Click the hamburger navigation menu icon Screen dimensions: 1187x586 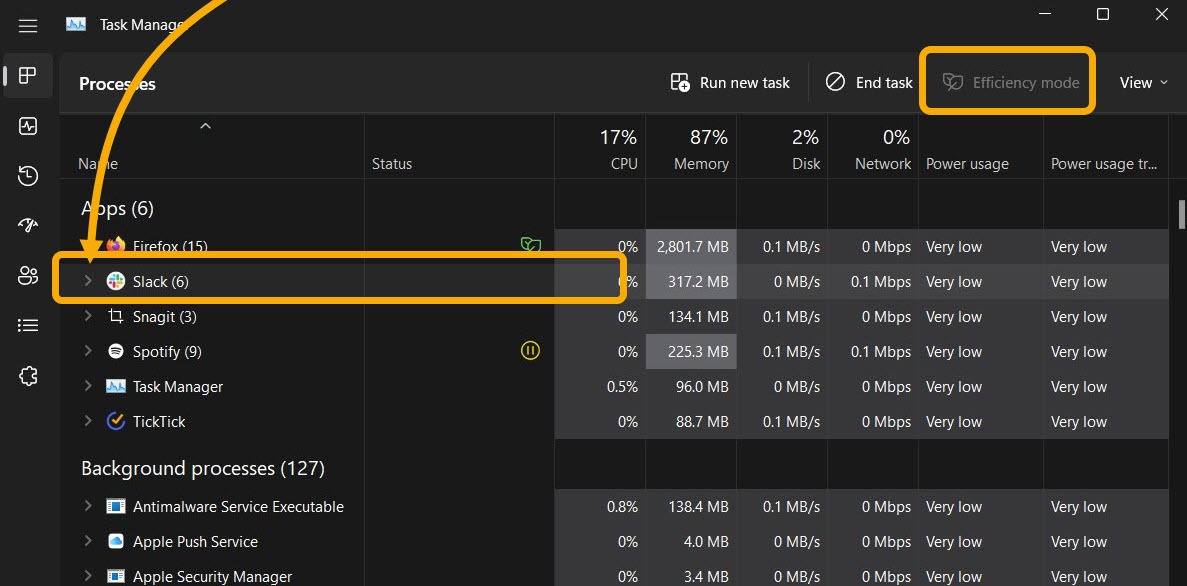(x=28, y=25)
